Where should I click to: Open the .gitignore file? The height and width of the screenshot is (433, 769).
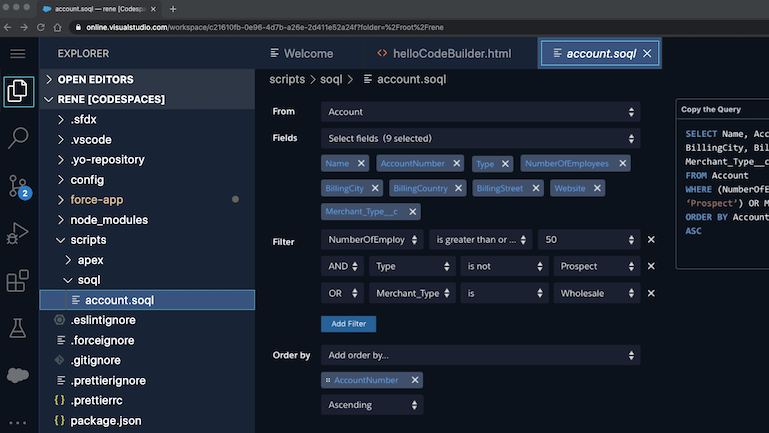147,360
